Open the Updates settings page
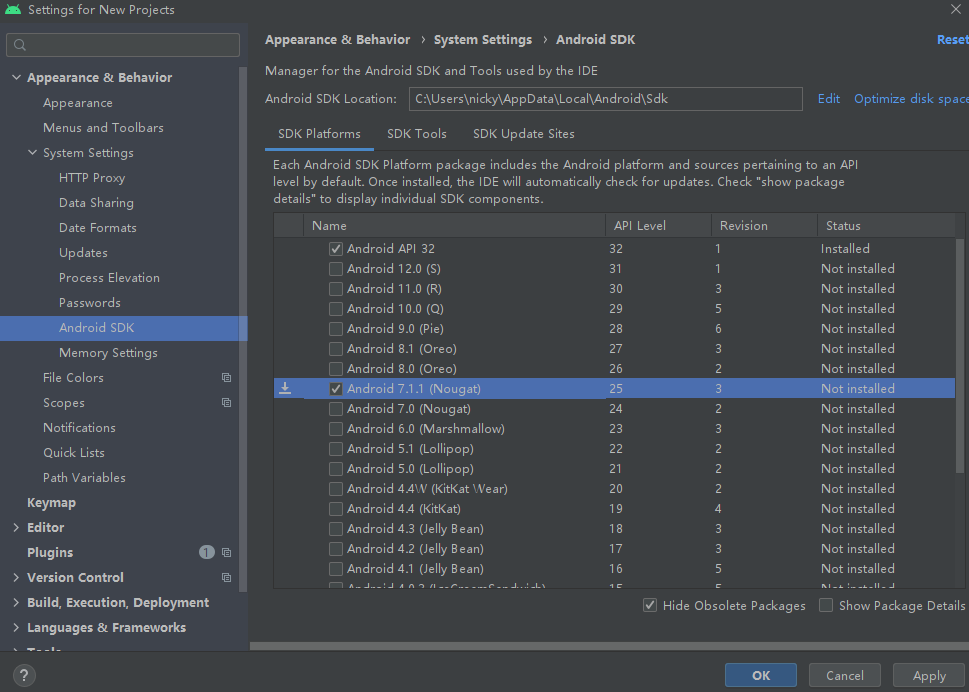 click(83, 253)
